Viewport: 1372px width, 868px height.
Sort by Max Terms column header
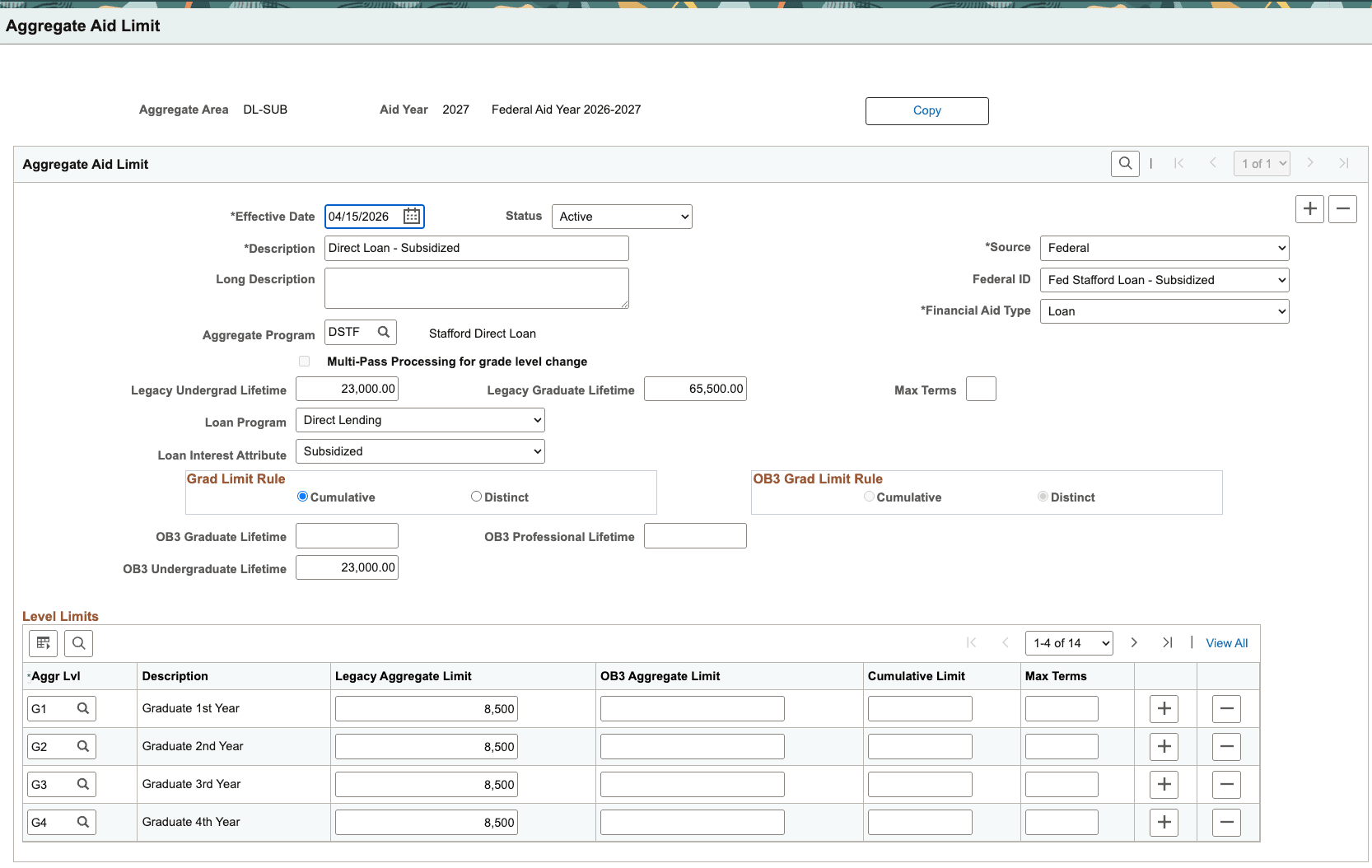pyautogui.click(x=1056, y=676)
